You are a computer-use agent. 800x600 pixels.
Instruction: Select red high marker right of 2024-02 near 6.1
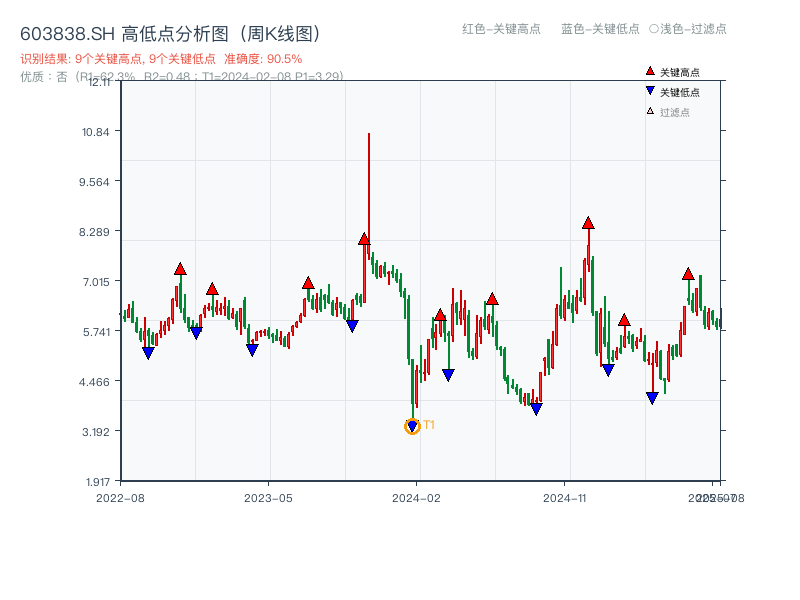click(440, 315)
